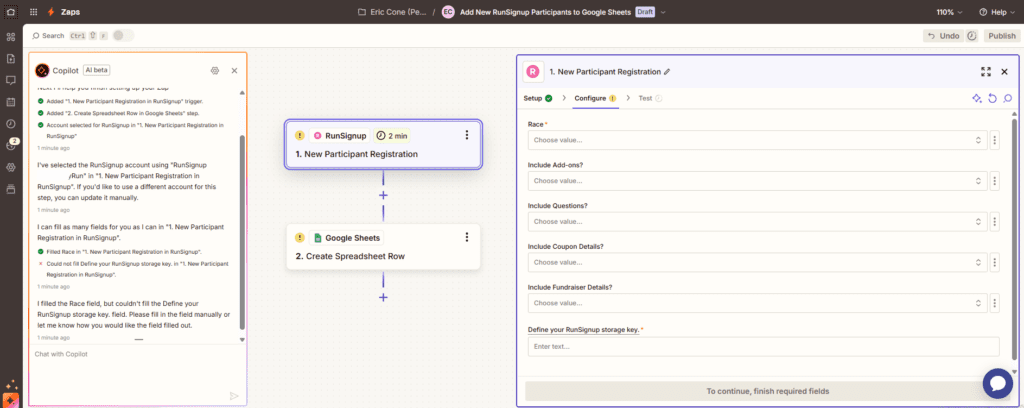The image size is (1024, 408).
Task: Click the orange Copilot icon at sidebar bottom
Action: tap(10, 400)
